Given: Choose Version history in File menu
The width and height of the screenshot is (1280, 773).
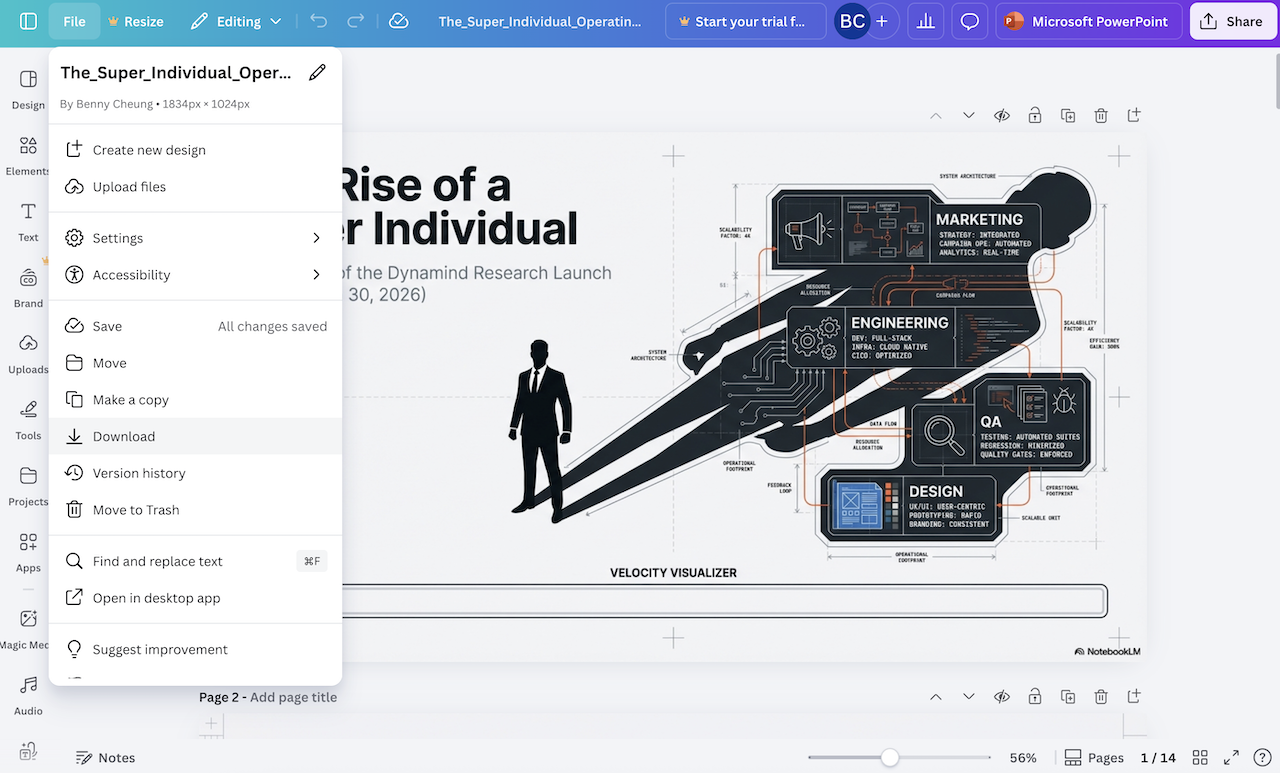Looking at the screenshot, I should tap(139, 473).
